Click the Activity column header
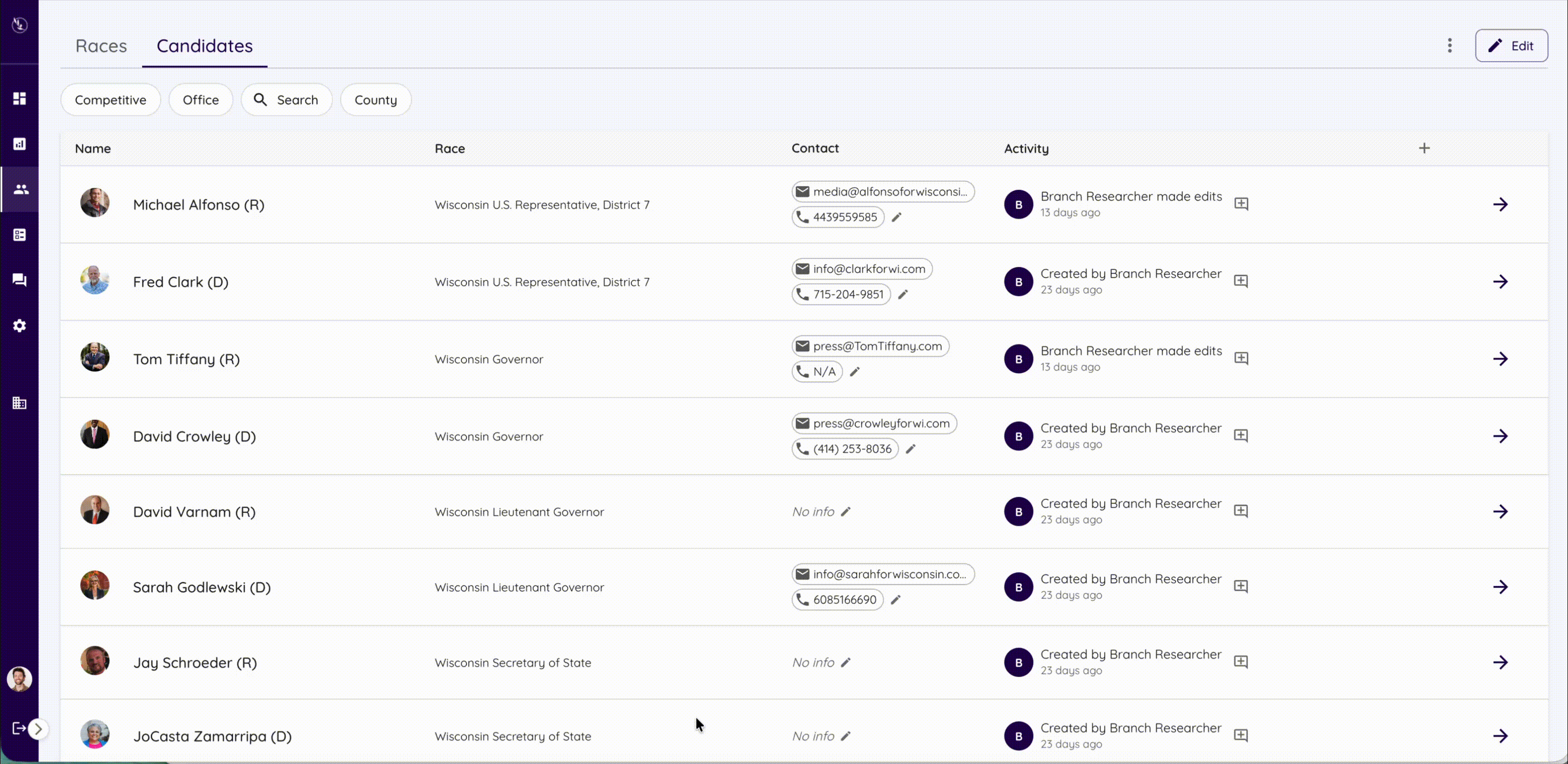Screen dimensions: 1568x764 point(1026,149)
